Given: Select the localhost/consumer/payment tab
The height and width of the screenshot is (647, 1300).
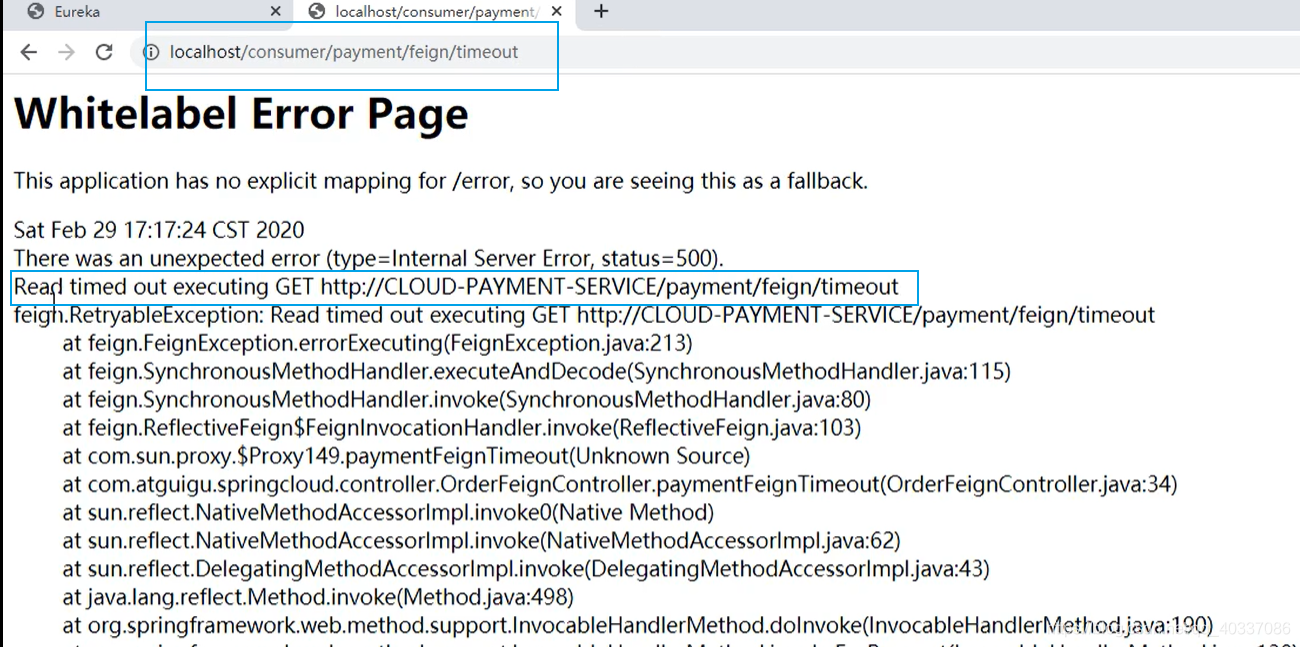Looking at the screenshot, I should (436, 12).
